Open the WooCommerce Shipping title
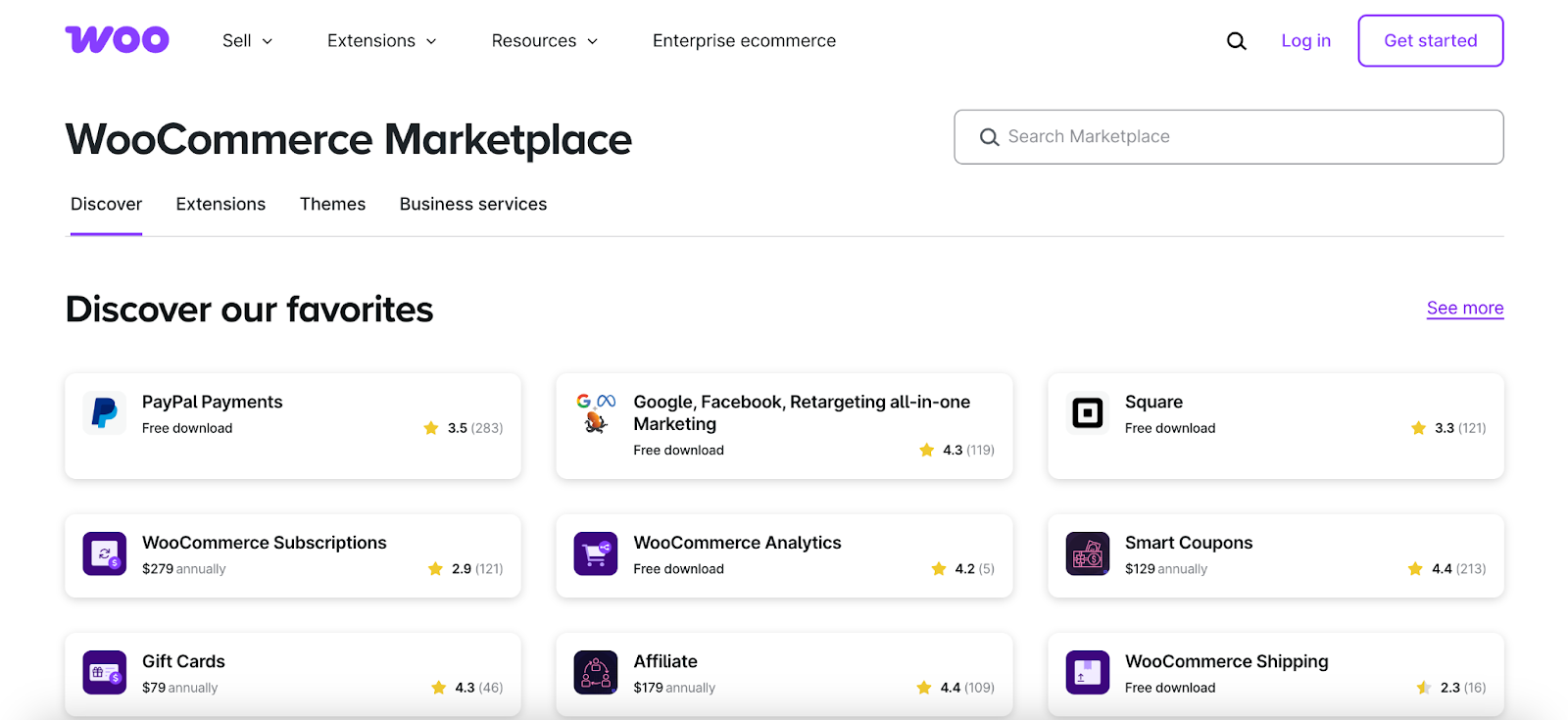This screenshot has height=720, width=1568. pyautogui.click(x=1227, y=661)
